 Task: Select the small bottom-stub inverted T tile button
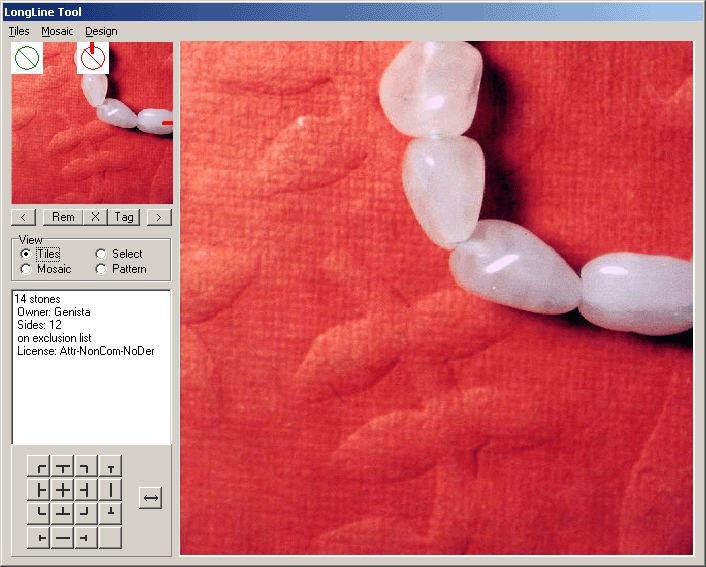[x=110, y=514]
